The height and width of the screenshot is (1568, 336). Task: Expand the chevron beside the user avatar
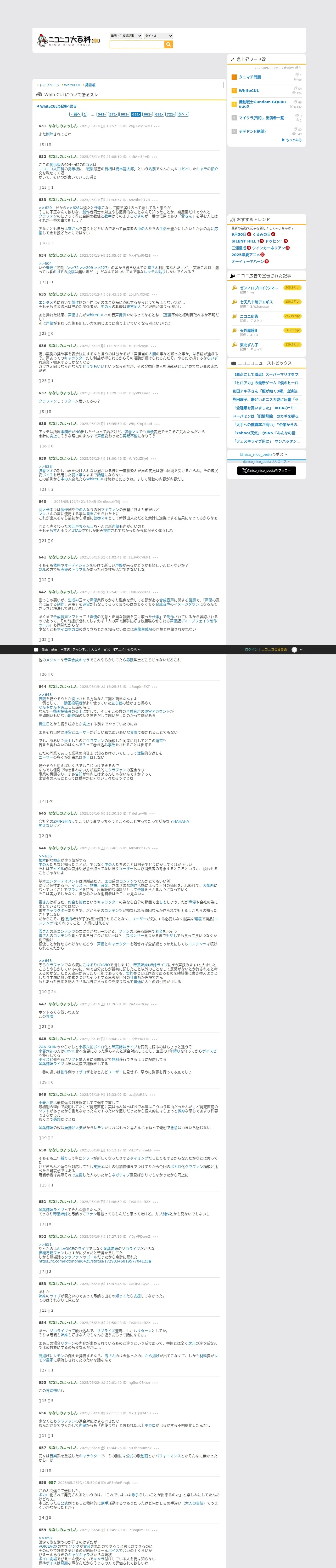pos(301,649)
